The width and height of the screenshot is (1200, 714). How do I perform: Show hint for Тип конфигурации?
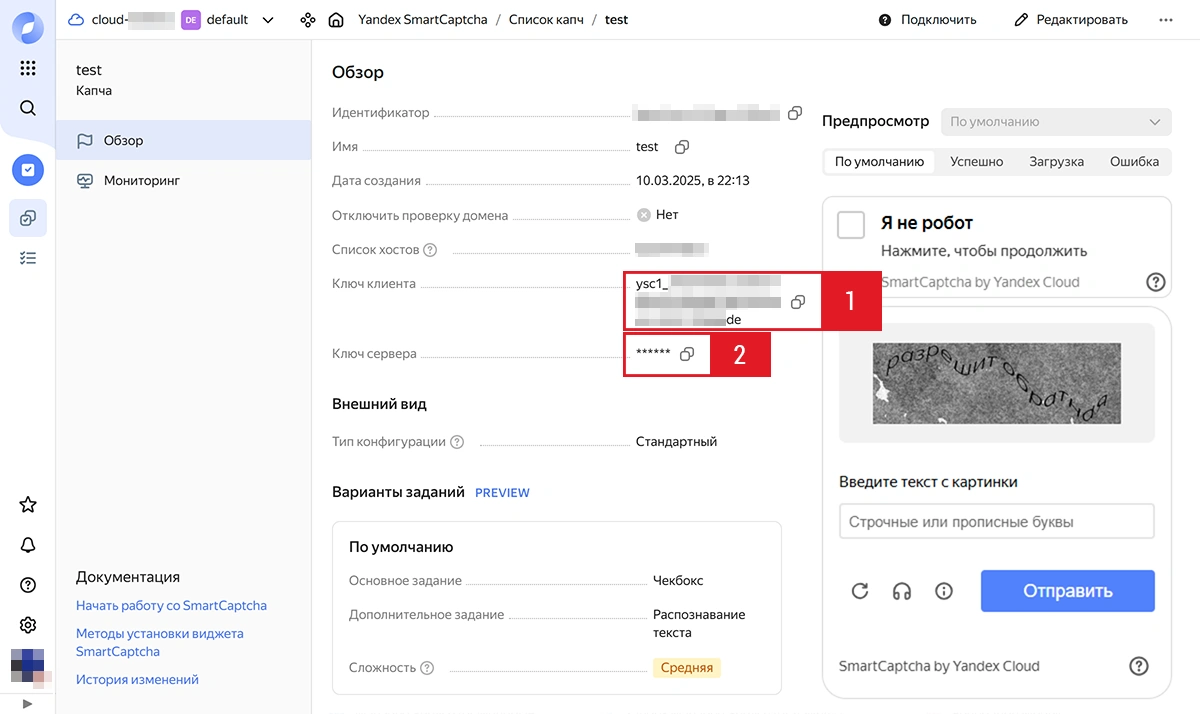(457, 442)
